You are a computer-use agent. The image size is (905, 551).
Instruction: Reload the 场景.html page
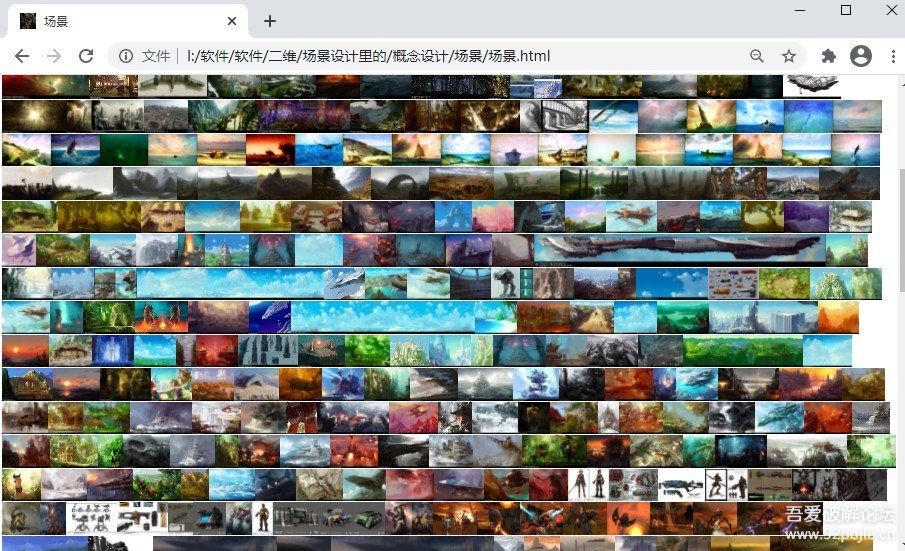86,56
